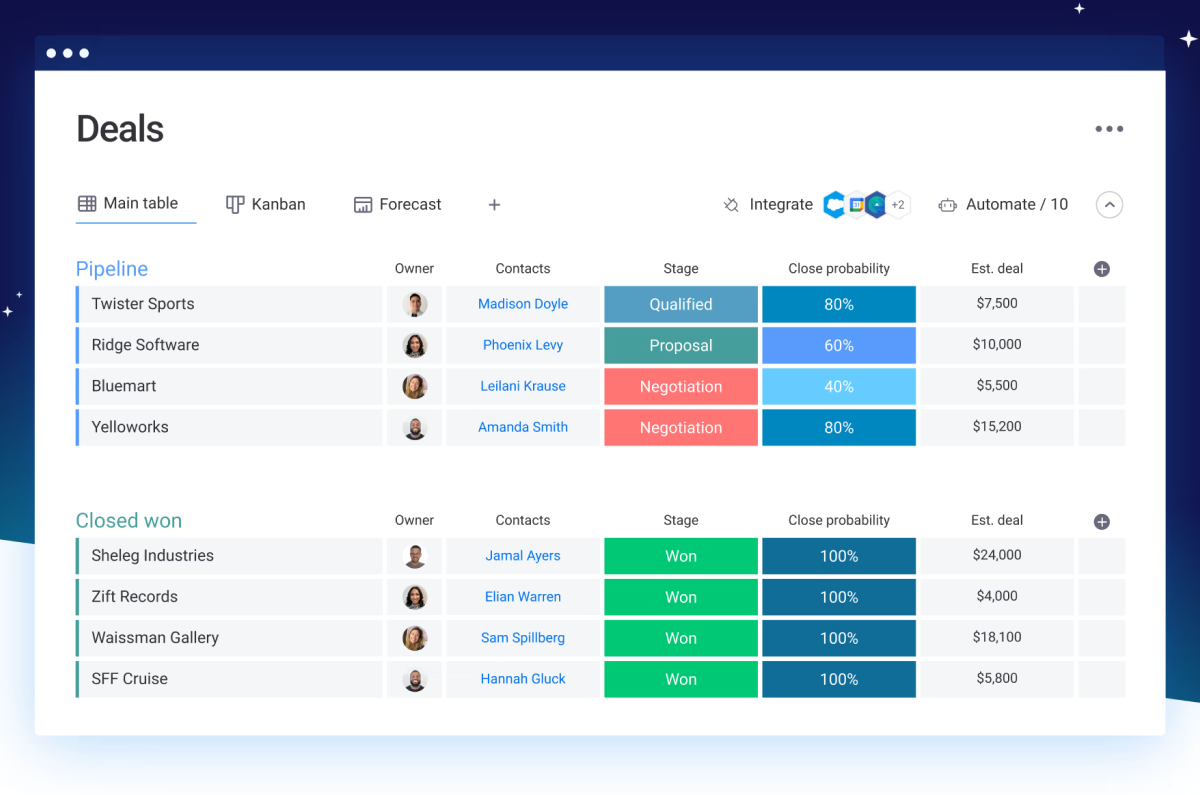1200x795 pixels.
Task: Set Ridge Software 60% close probability
Action: tap(839, 346)
